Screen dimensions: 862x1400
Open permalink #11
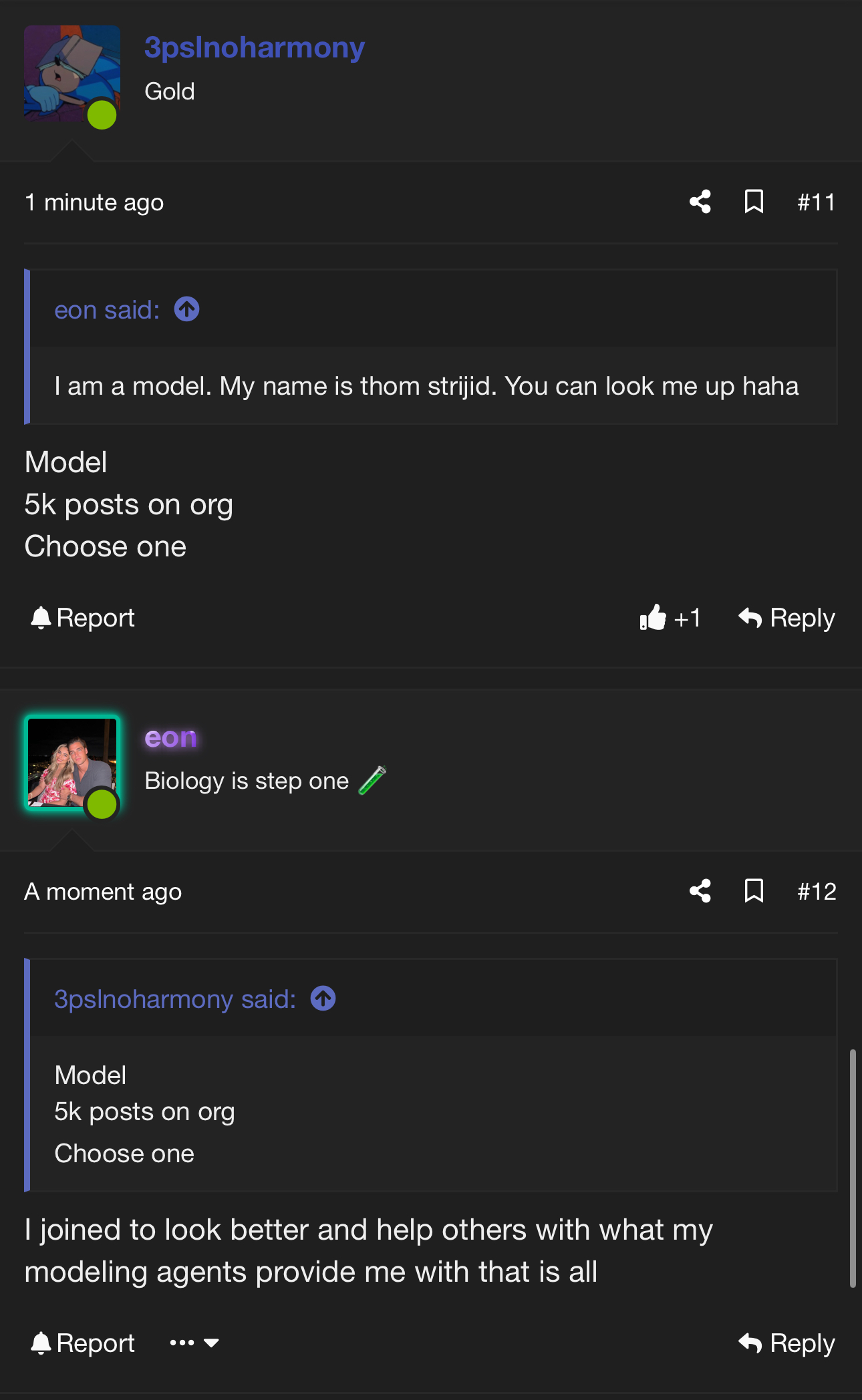click(x=817, y=202)
